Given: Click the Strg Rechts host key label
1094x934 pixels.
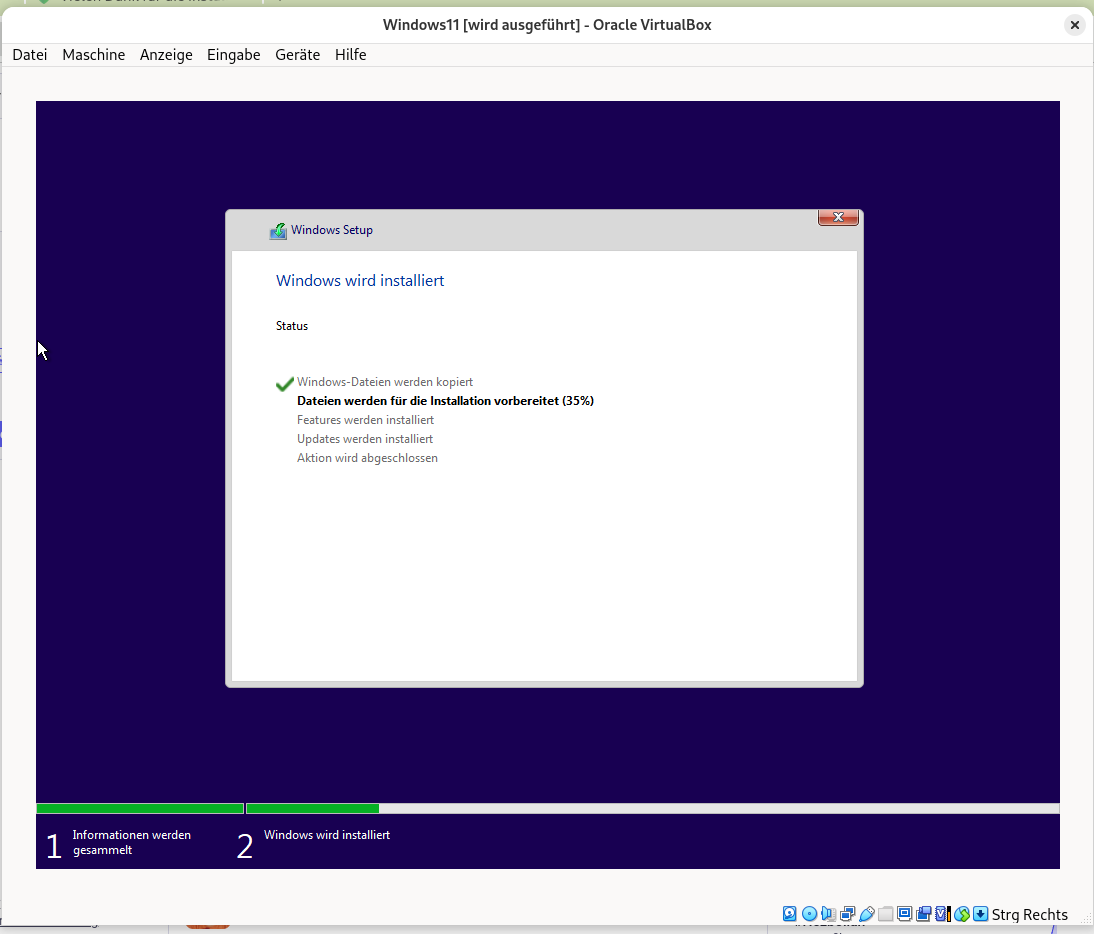Looking at the screenshot, I should pos(1029,915).
